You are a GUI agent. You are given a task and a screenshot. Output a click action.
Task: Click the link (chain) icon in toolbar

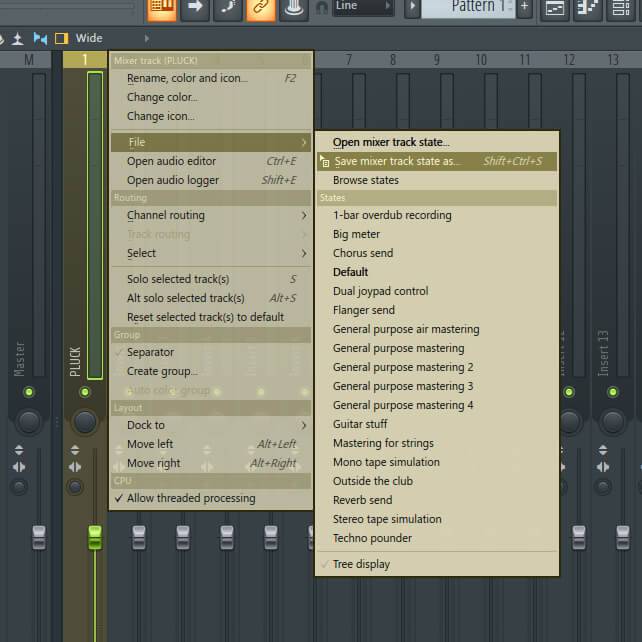pos(261,7)
